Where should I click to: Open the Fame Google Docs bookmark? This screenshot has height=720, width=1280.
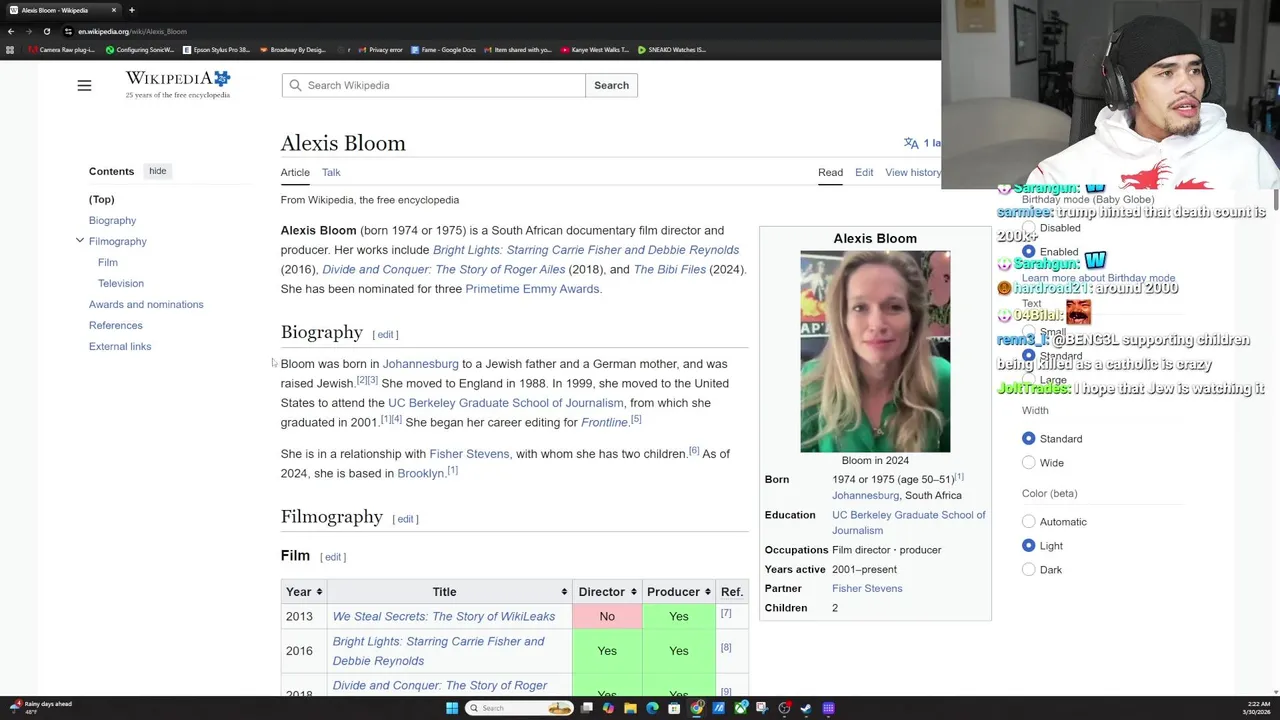(443, 49)
